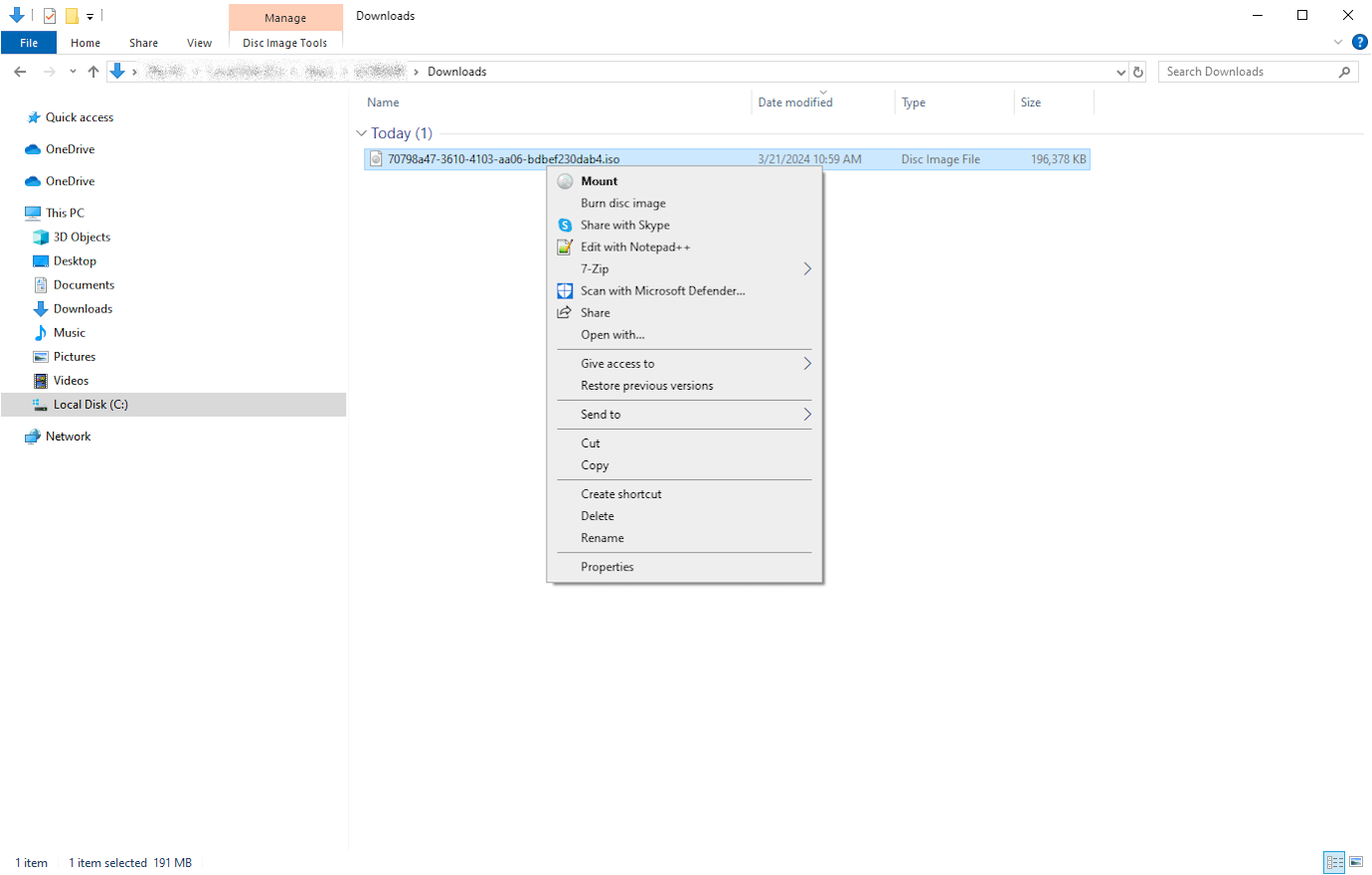Select Edit with Notepad++ entry

(x=634, y=248)
